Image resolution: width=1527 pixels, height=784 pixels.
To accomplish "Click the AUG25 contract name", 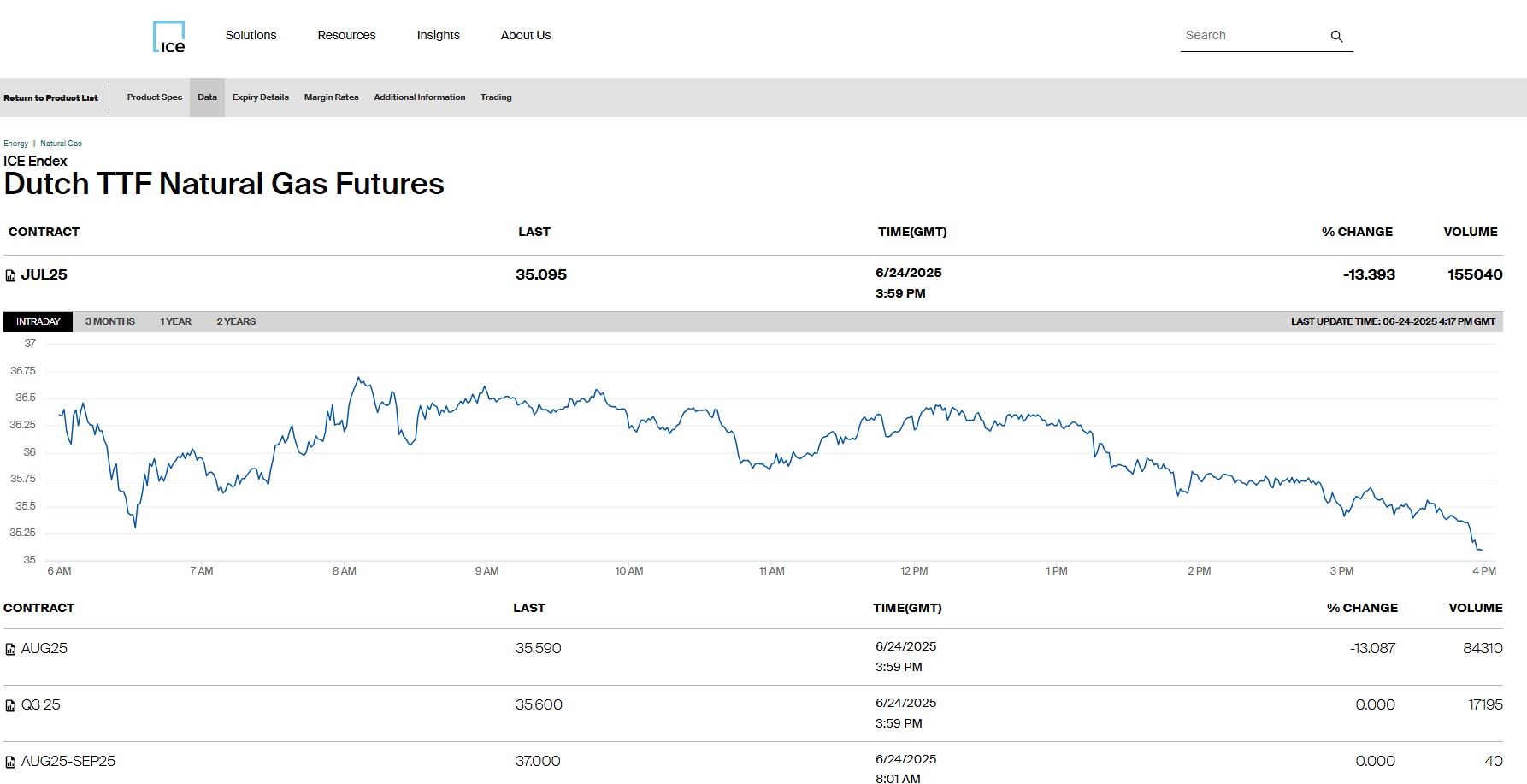I will [44, 648].
